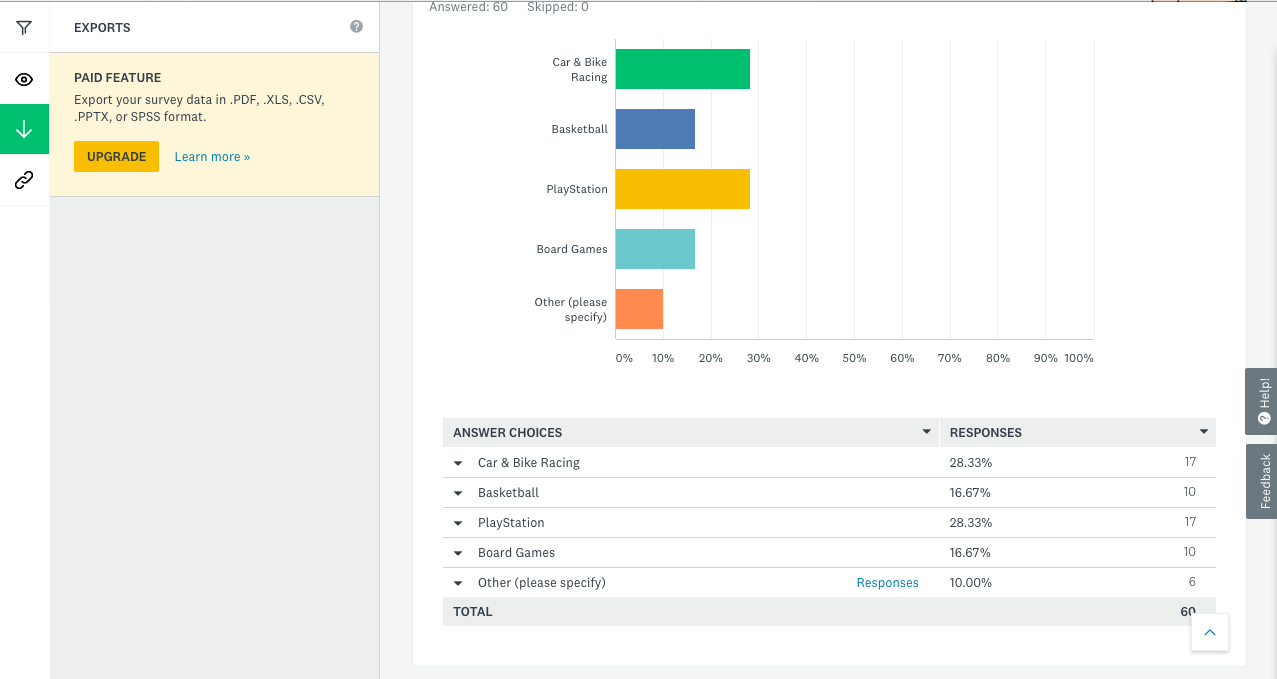The width and height of the screenshot is (1277, 679).
Task: Open the Feedback side tab
Action: pyautogui.click(x=1261, y=482)
